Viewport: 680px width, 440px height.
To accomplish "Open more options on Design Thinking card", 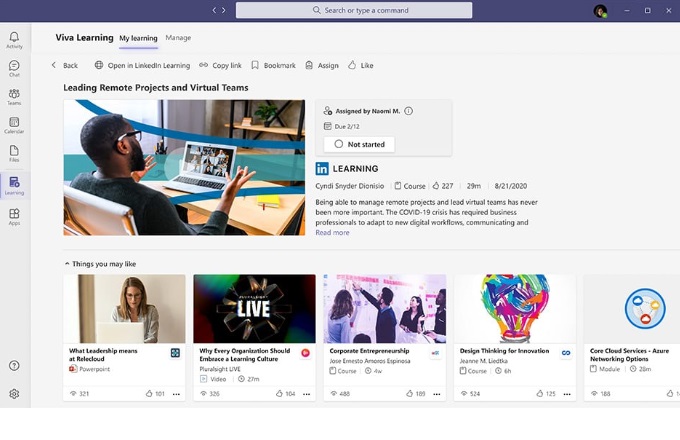I will (x=567, y=394).
